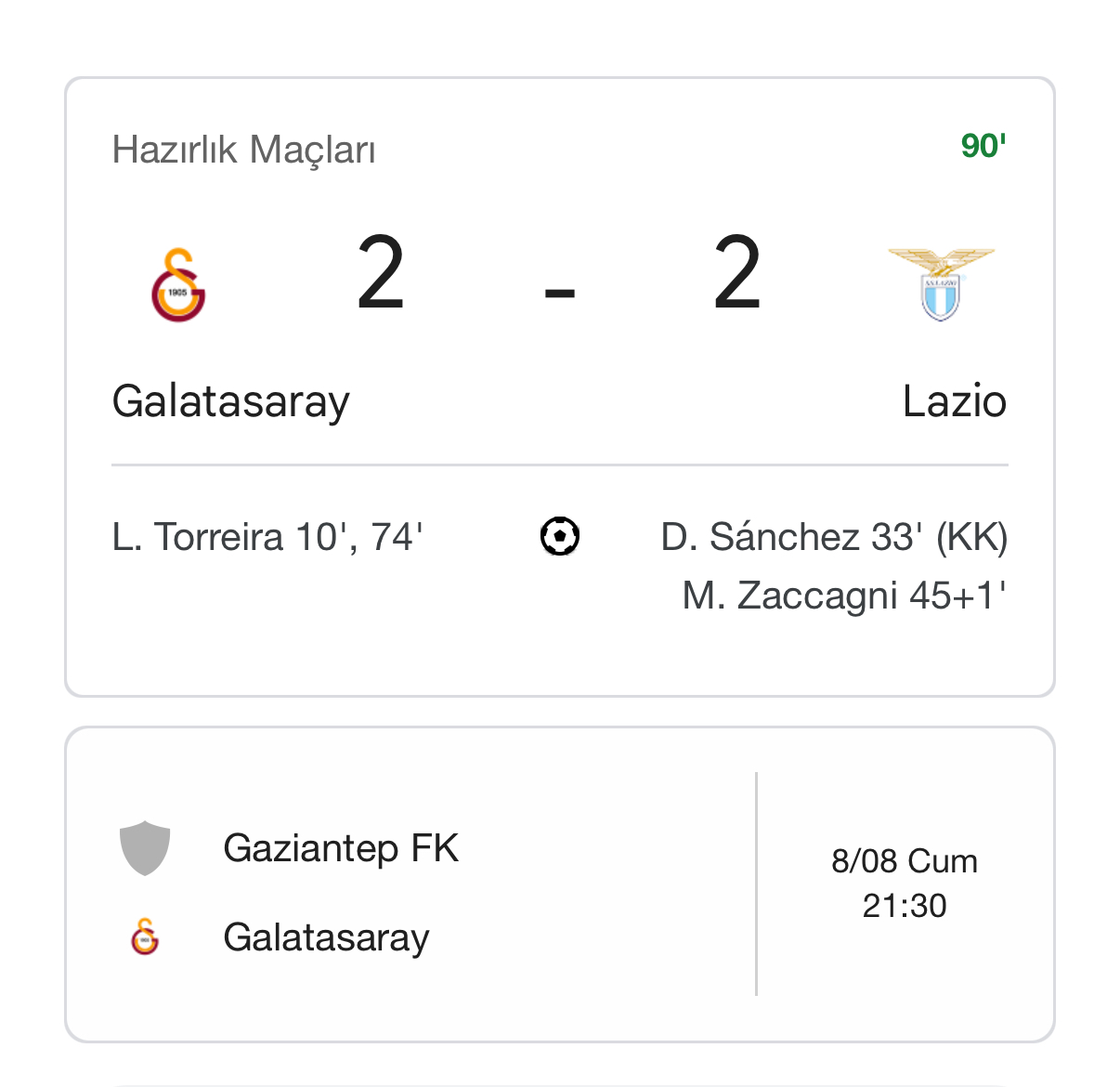This screenshot has width=1120, height=1087.
Task: Click the 8/08 Cum fixture date
Action: [x=905, y=861]
